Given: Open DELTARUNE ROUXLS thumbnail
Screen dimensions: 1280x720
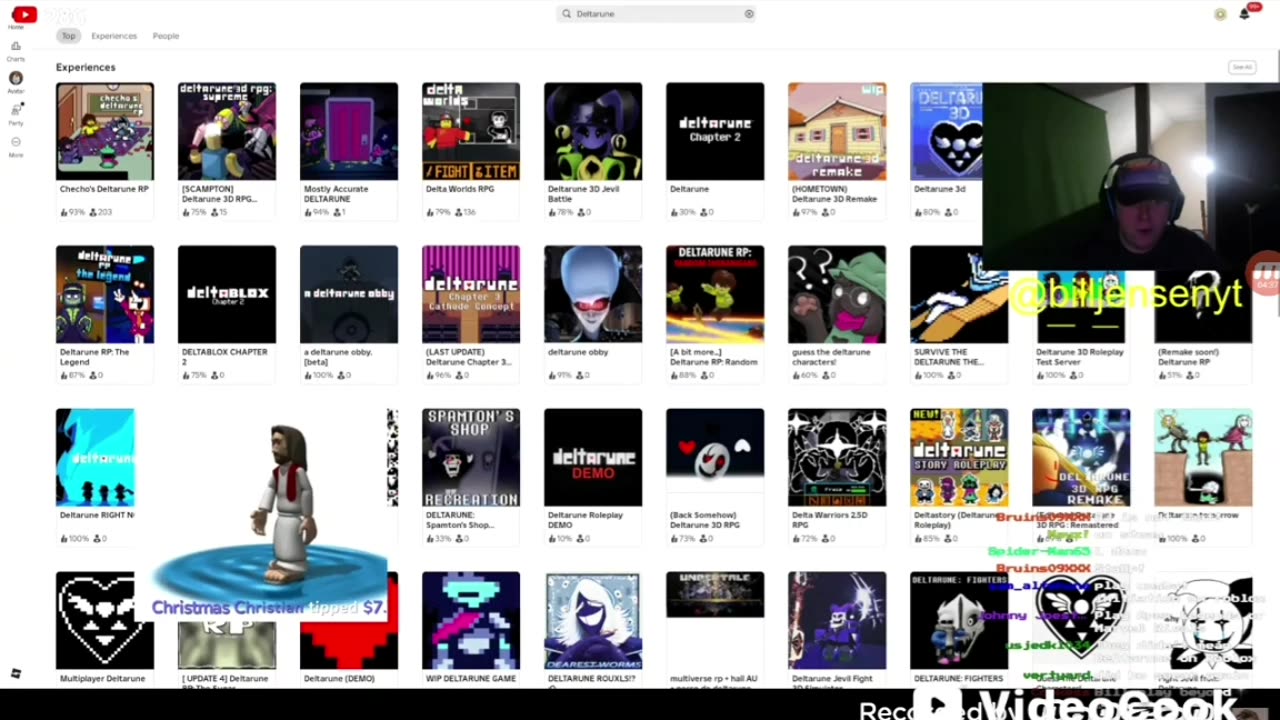Looking at the screenshot, I should coord(593,620).
